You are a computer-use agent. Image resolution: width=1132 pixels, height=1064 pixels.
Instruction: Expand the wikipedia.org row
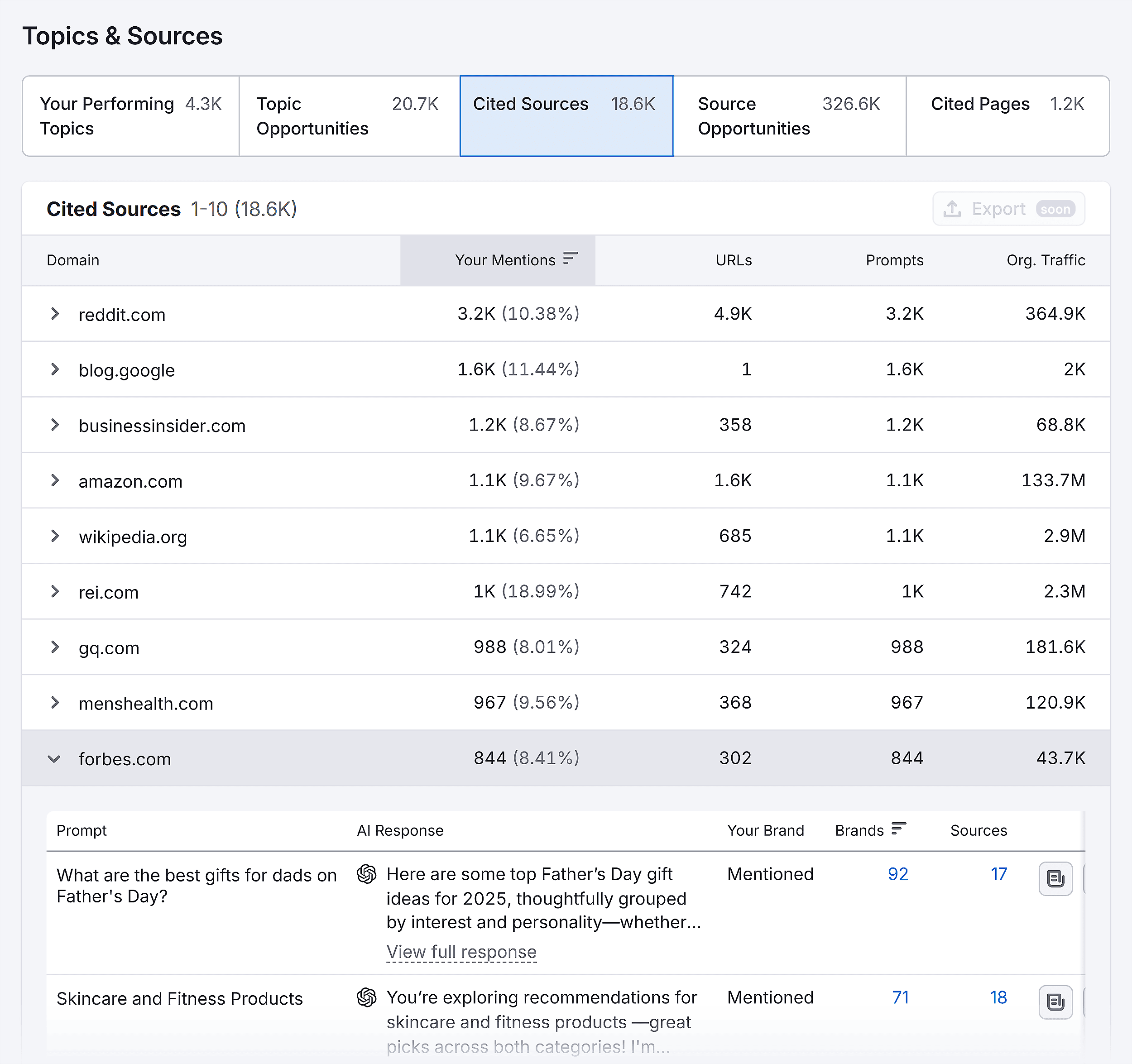click(55, 536)
